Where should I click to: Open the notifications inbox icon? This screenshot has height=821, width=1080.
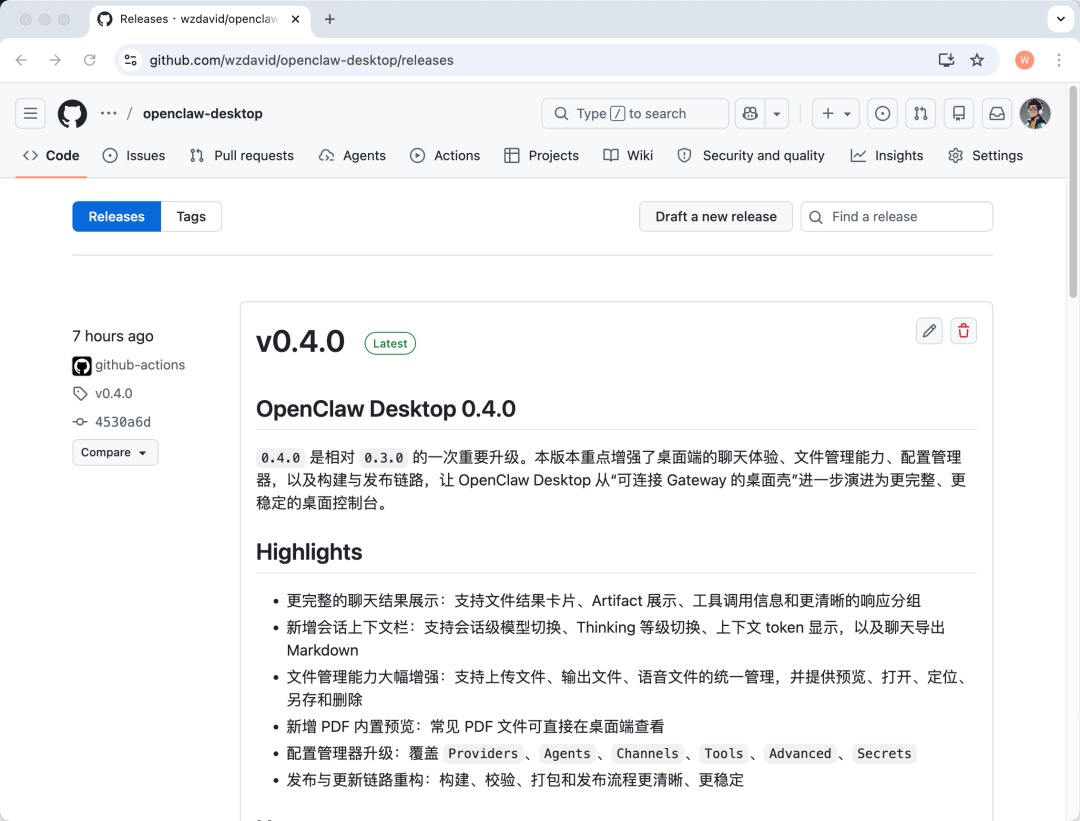(997, 114)
